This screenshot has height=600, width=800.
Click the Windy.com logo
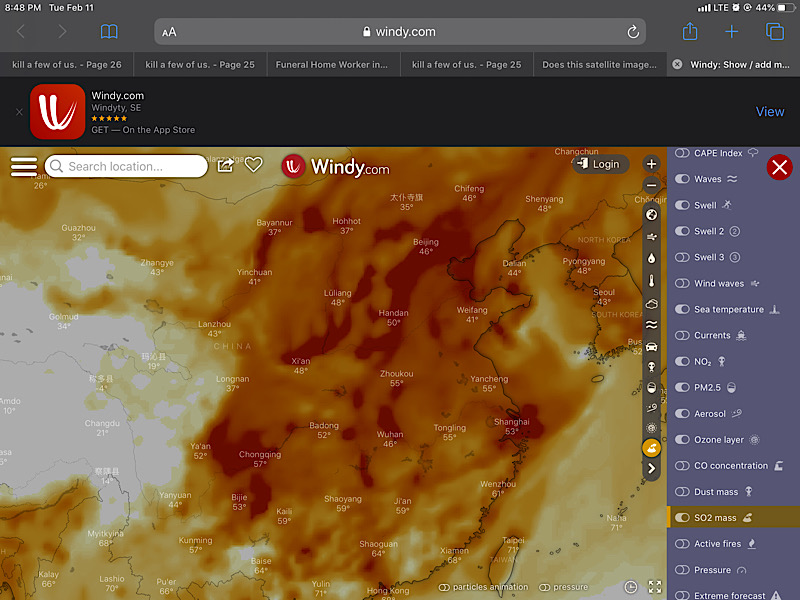[x=336, y=167]
